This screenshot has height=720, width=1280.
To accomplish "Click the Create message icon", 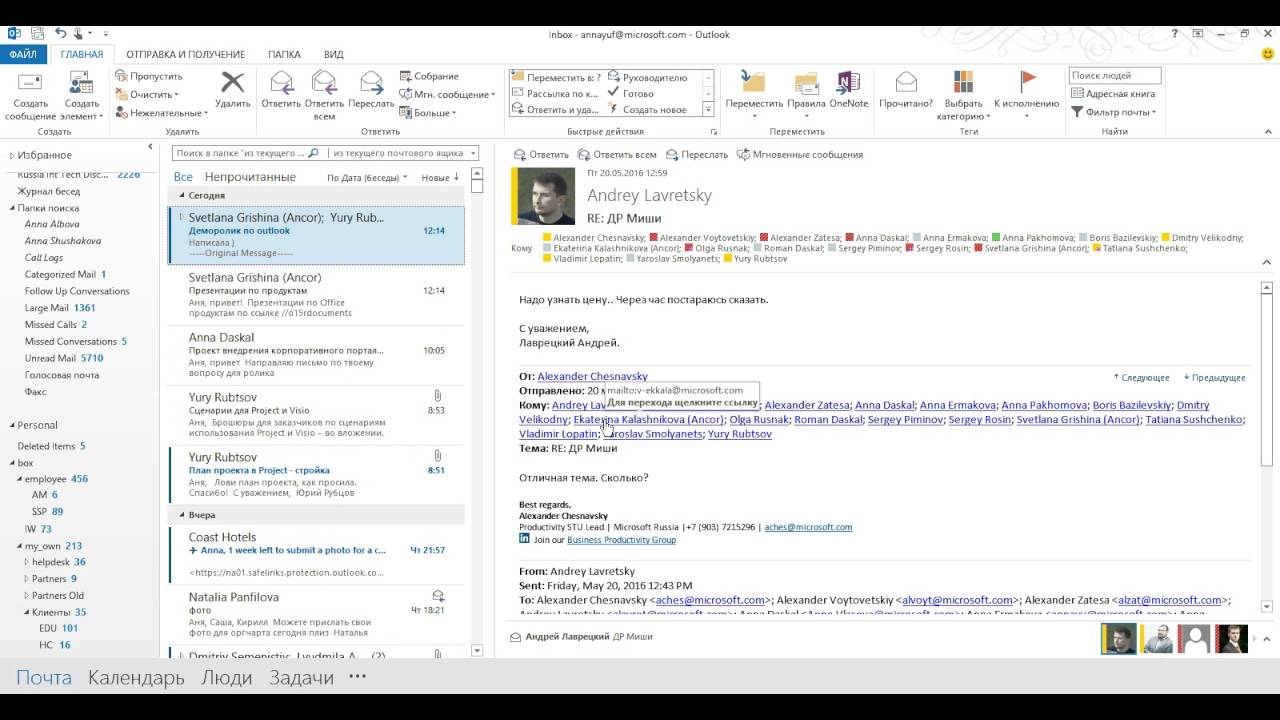I will pyautogui.click(x=30, y=84).
